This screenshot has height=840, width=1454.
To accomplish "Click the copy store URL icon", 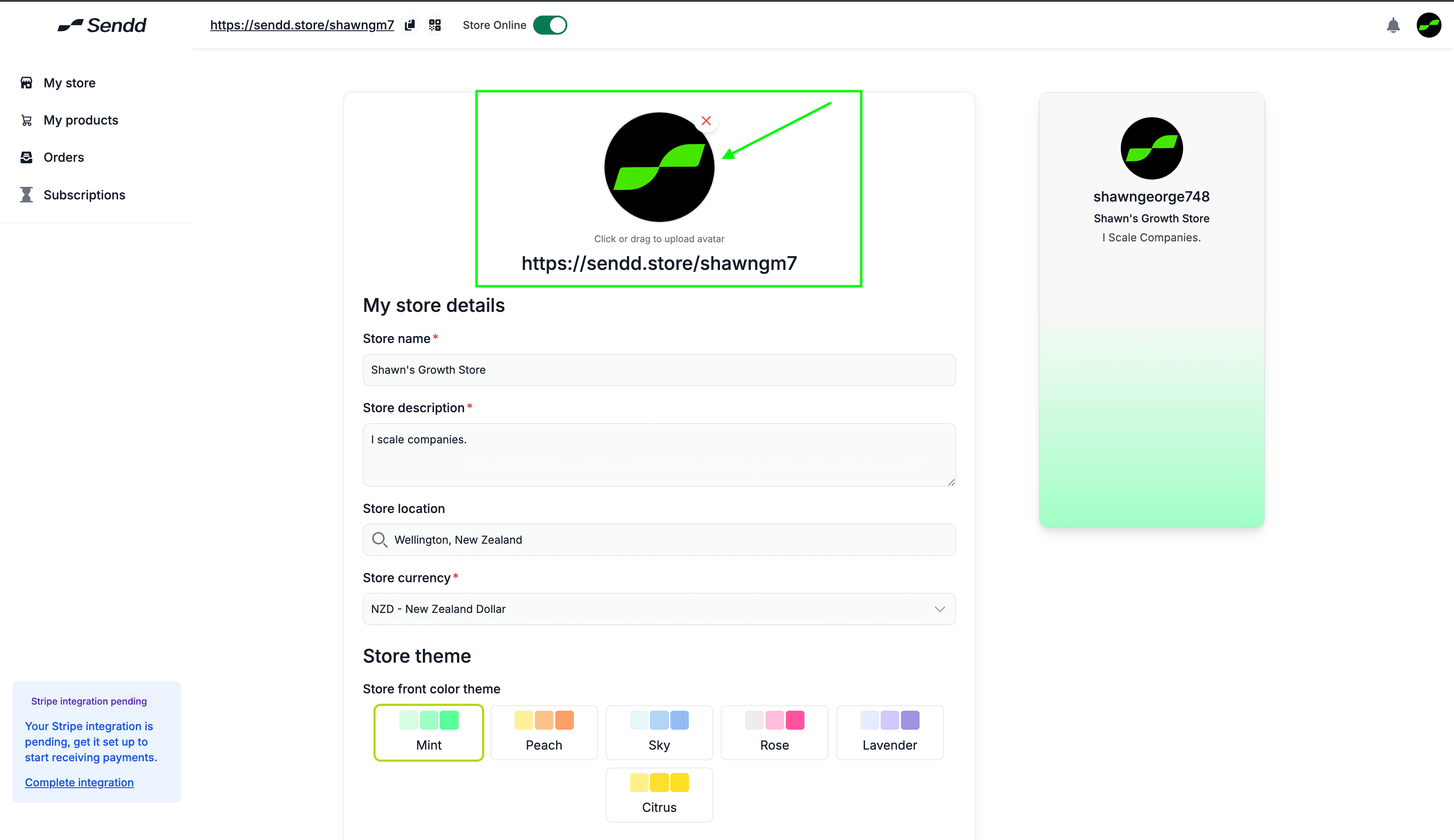I will click(410, 25).
